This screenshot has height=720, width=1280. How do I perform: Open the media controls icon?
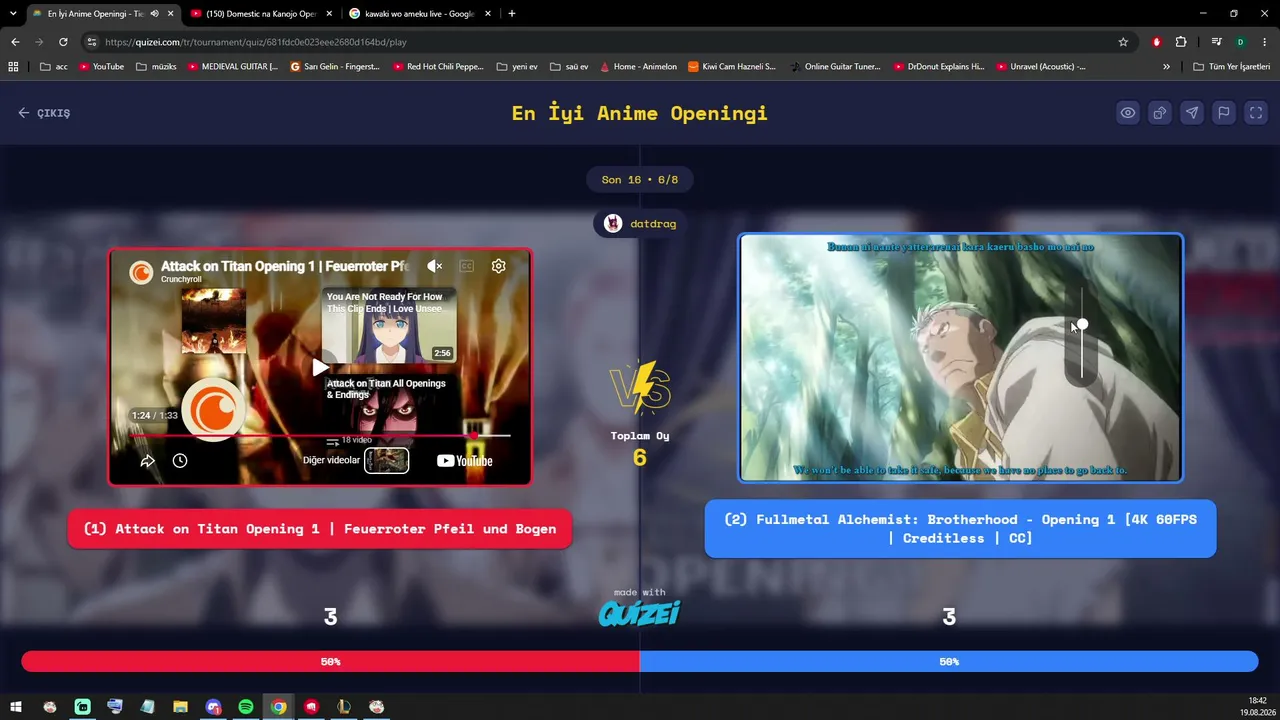point(1216,42)
